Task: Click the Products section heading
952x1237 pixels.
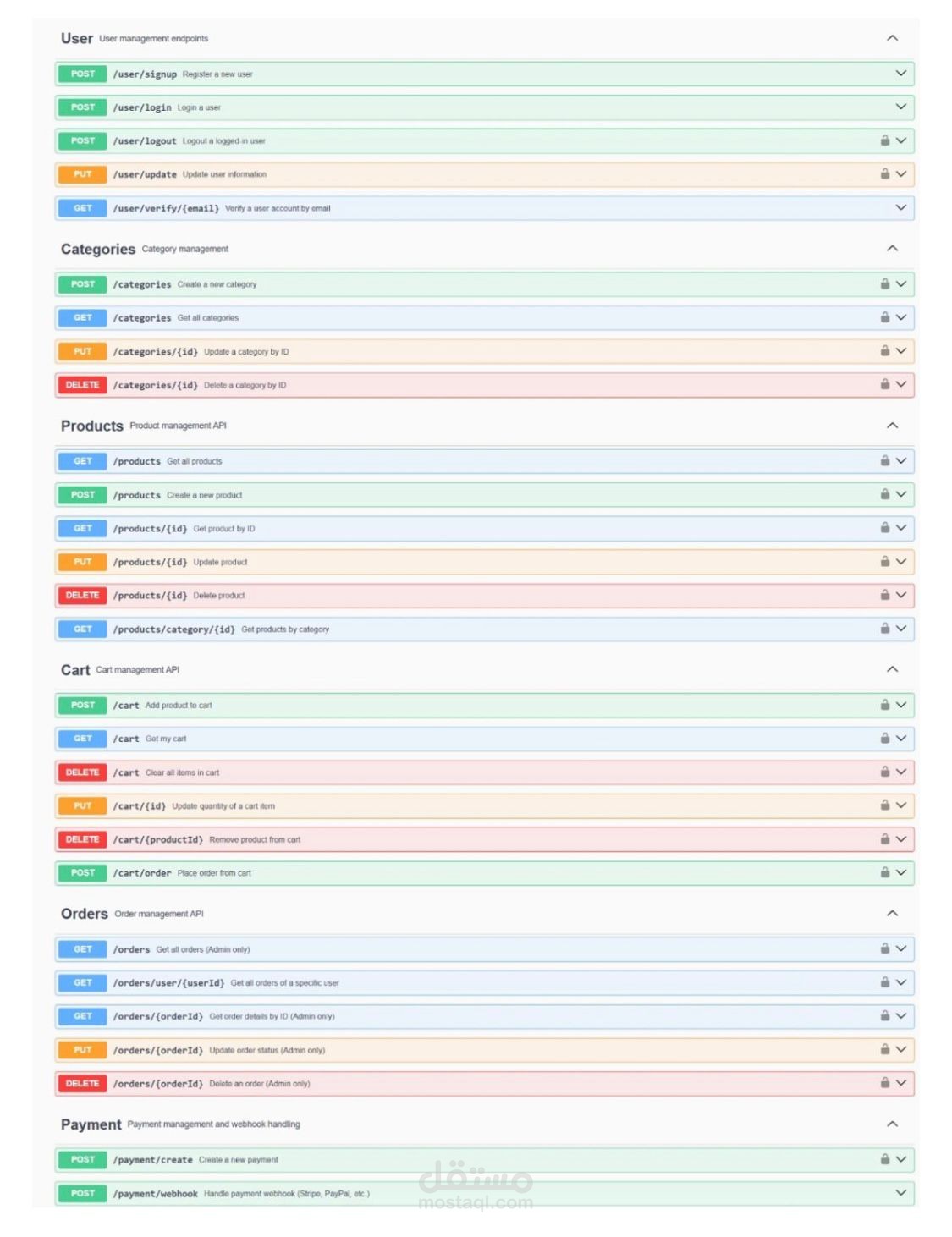Action: click(92, 426)
